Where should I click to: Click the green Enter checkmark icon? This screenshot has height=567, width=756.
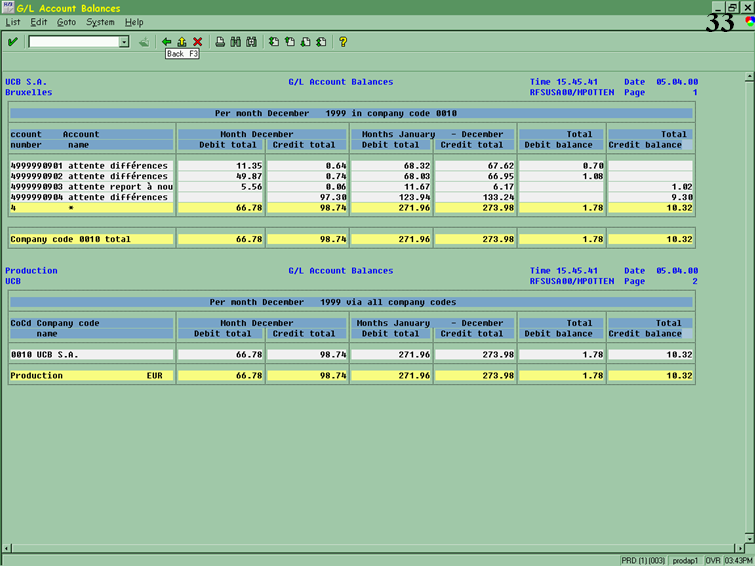[12, 42]
